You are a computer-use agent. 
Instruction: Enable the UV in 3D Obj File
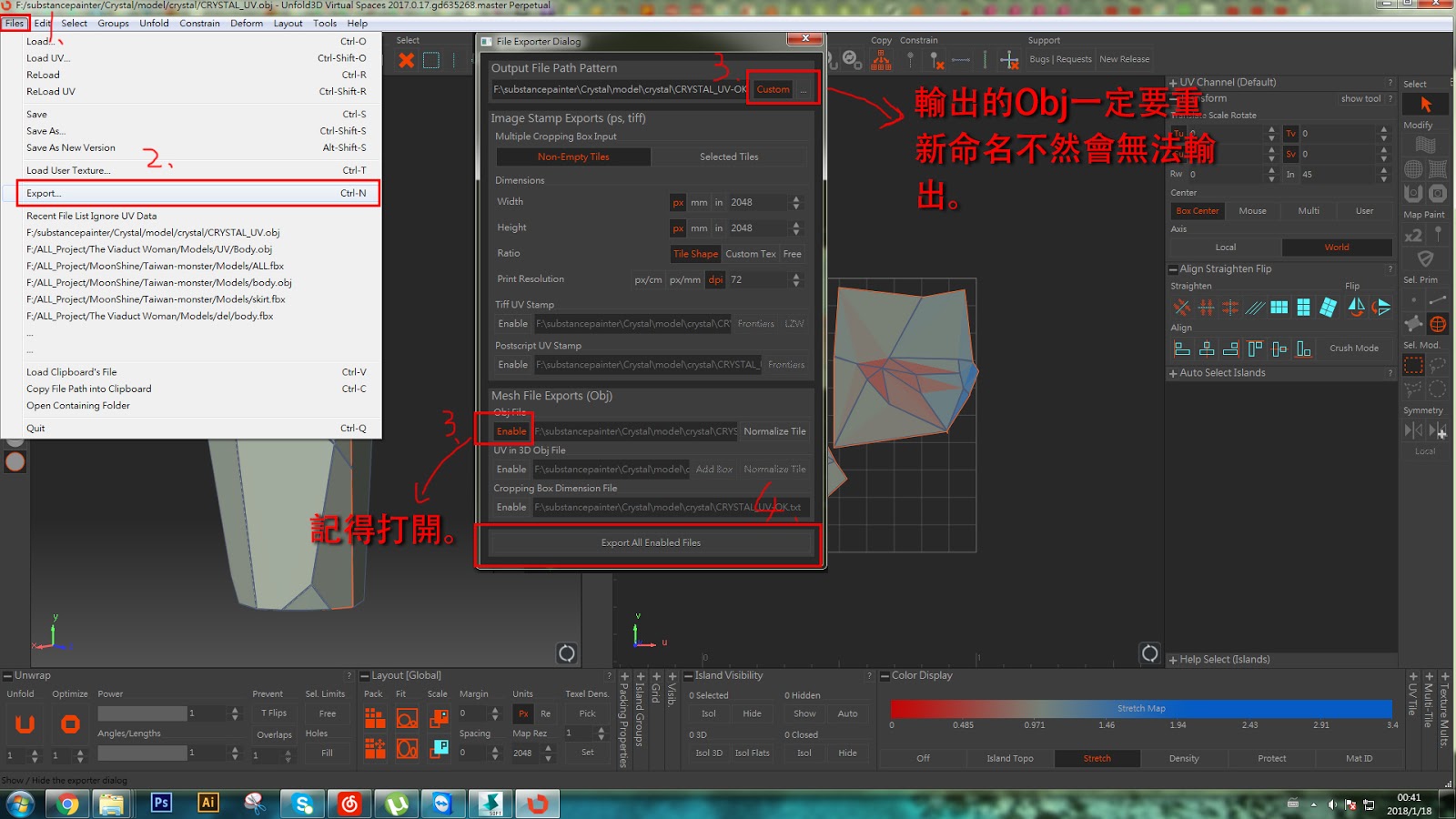pyautogui.click(x=511, y=470)
